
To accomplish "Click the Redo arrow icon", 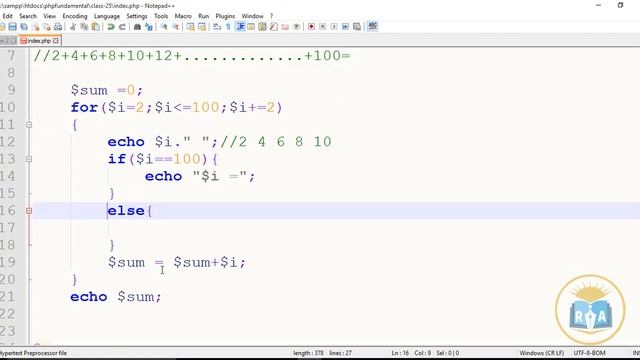I will (x=122, y=27).
